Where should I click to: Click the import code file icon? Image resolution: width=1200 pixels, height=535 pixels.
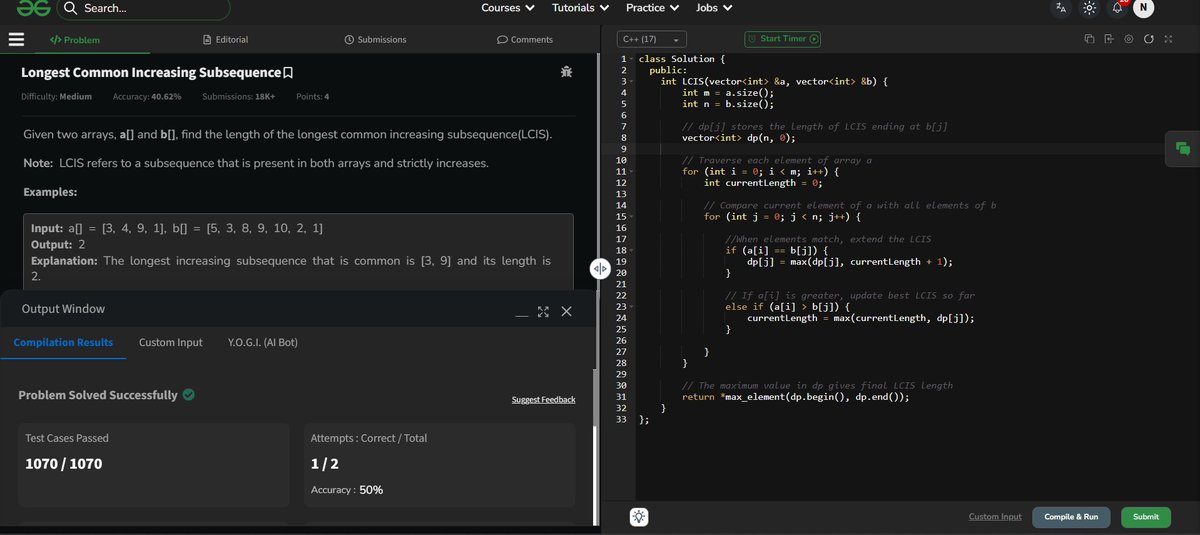coord(1109,39)
